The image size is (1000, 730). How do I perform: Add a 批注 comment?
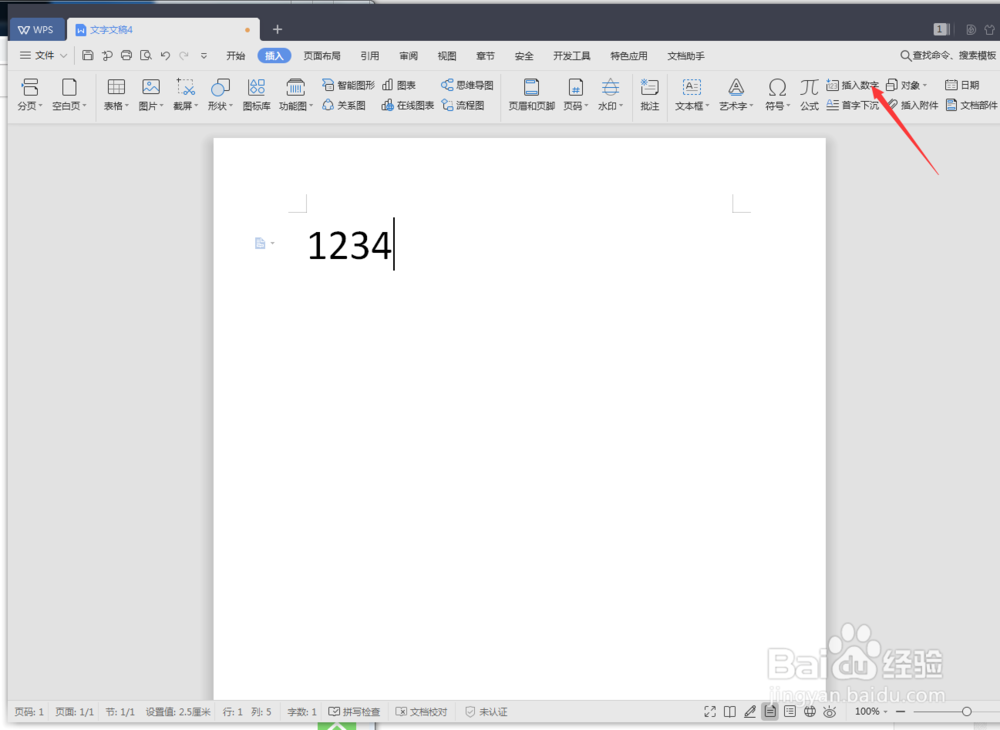[649, 94]
